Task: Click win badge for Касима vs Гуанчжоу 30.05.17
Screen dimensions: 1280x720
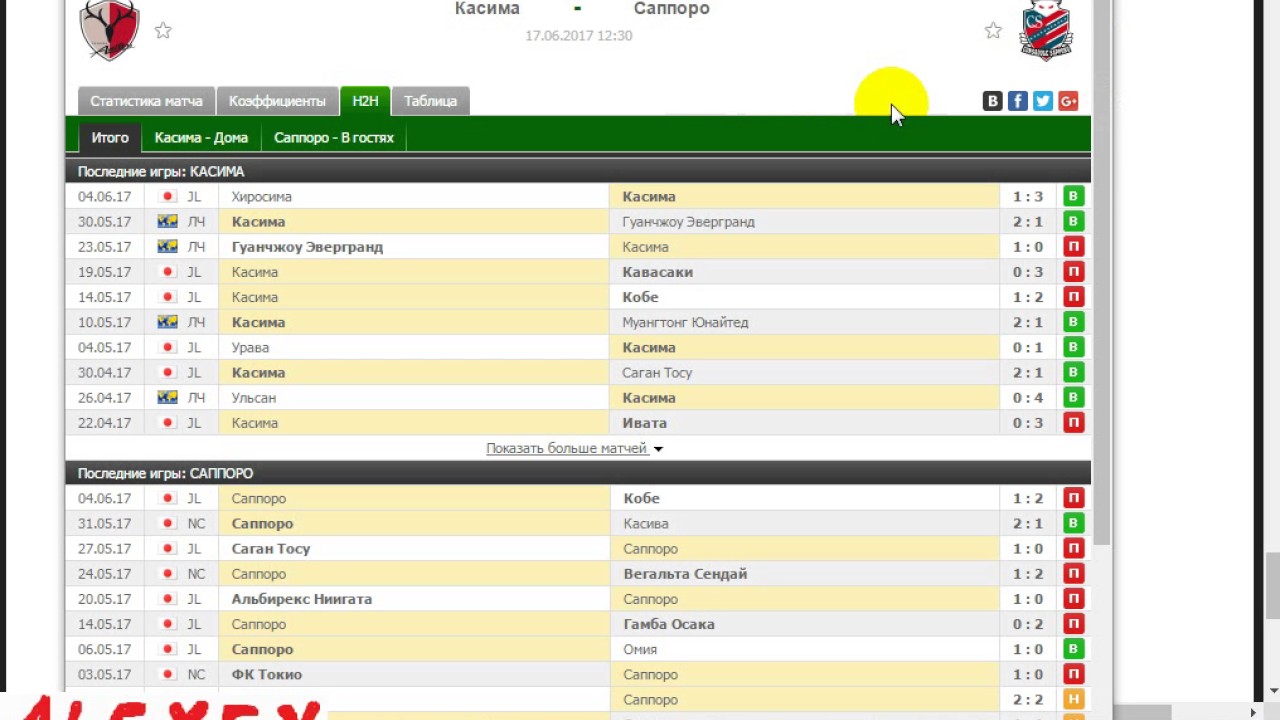Action: [x=1074, y=222]
